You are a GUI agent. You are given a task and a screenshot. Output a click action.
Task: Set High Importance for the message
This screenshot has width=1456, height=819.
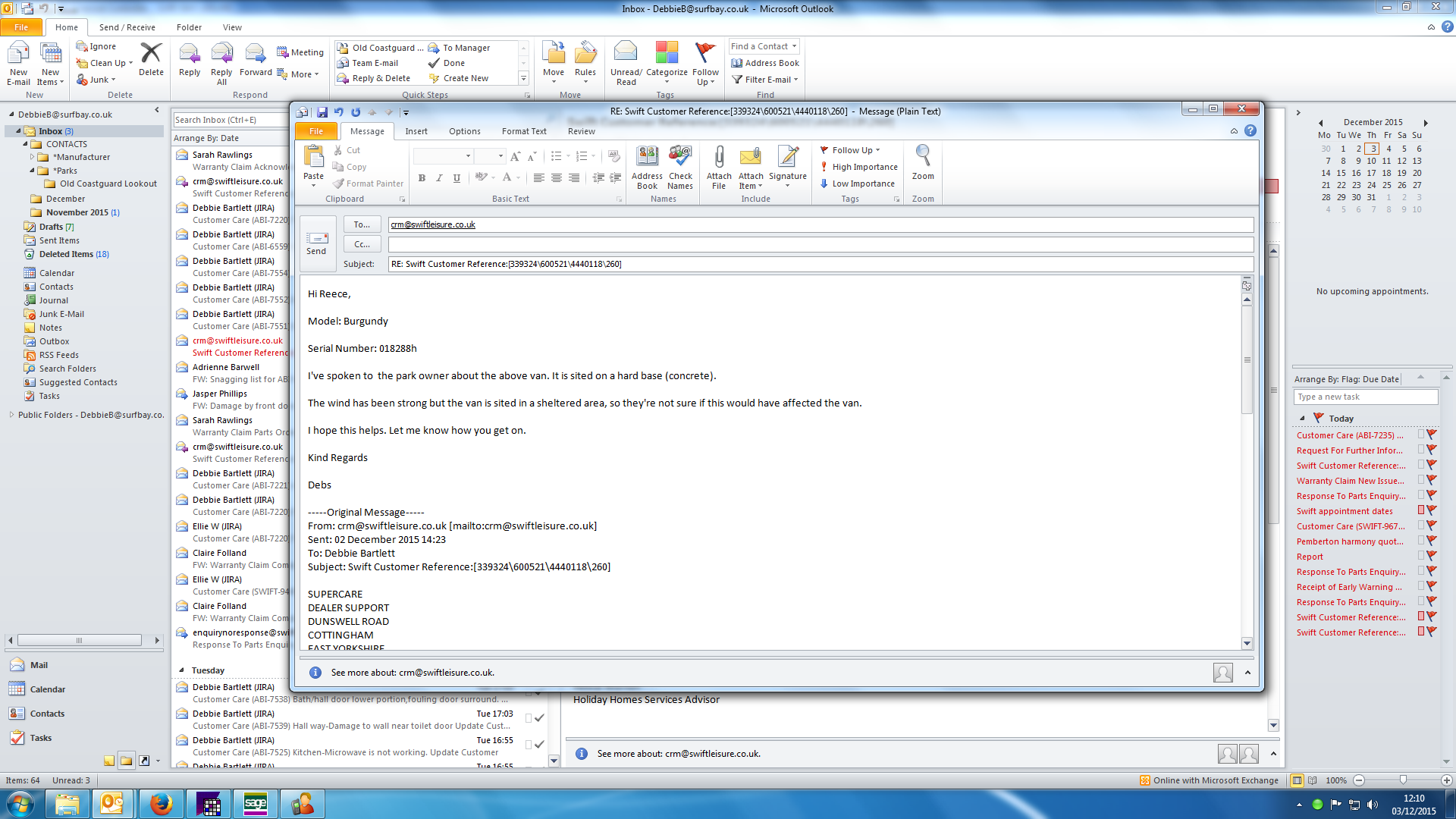click(864, 167)
